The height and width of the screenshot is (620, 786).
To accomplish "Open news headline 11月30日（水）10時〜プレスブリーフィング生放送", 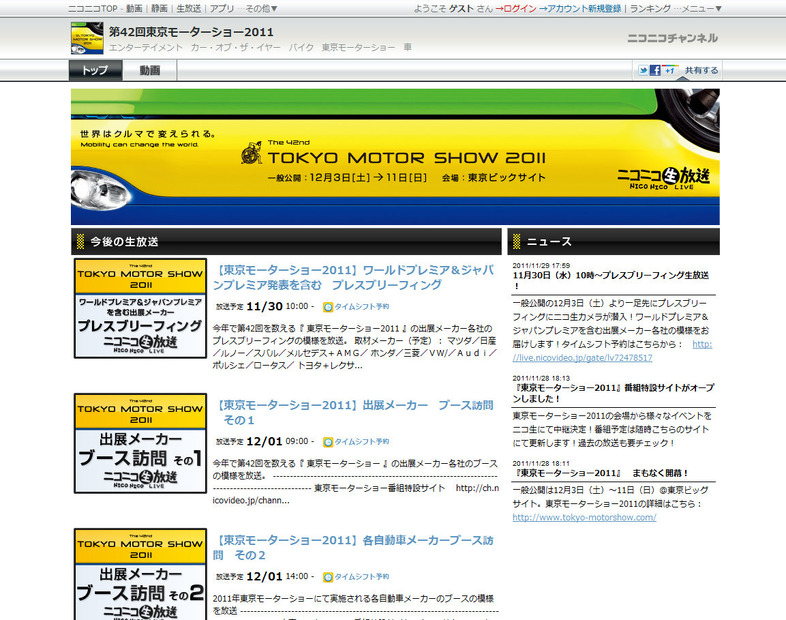I will click(611, 281).
